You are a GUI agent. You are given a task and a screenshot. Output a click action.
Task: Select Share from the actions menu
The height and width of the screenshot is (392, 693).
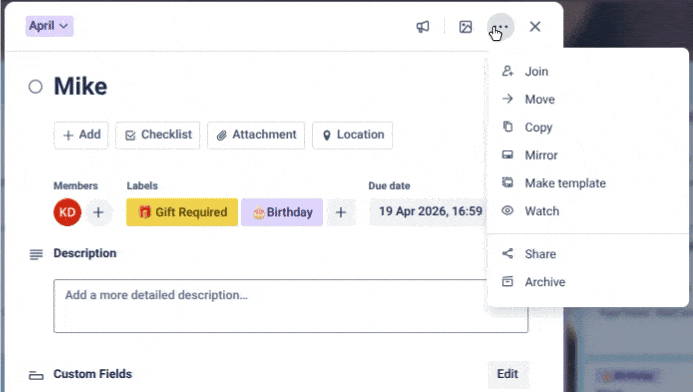(588, 254)
